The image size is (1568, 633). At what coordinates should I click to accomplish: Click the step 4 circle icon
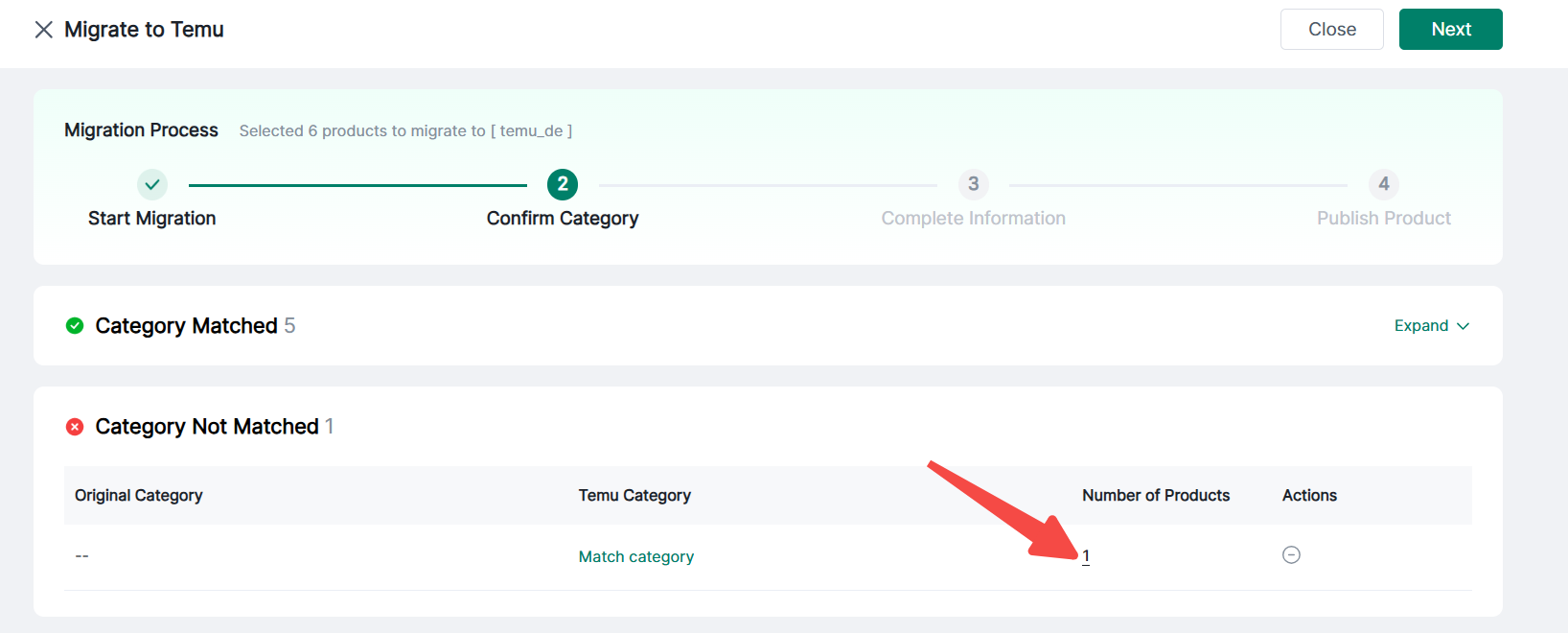click(x=1383, y=184)
